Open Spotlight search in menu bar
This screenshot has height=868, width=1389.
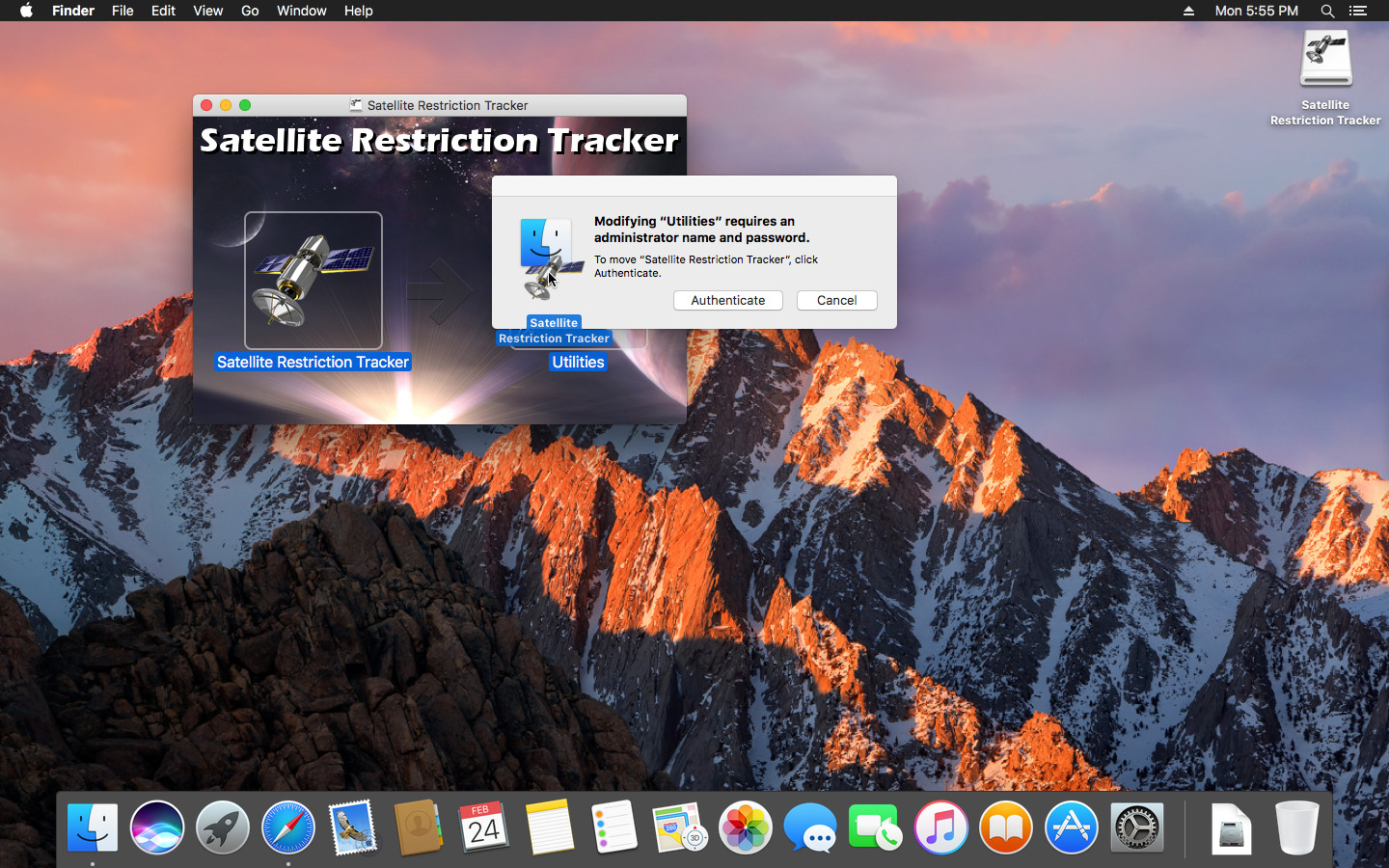click(x=1327, y=11)
